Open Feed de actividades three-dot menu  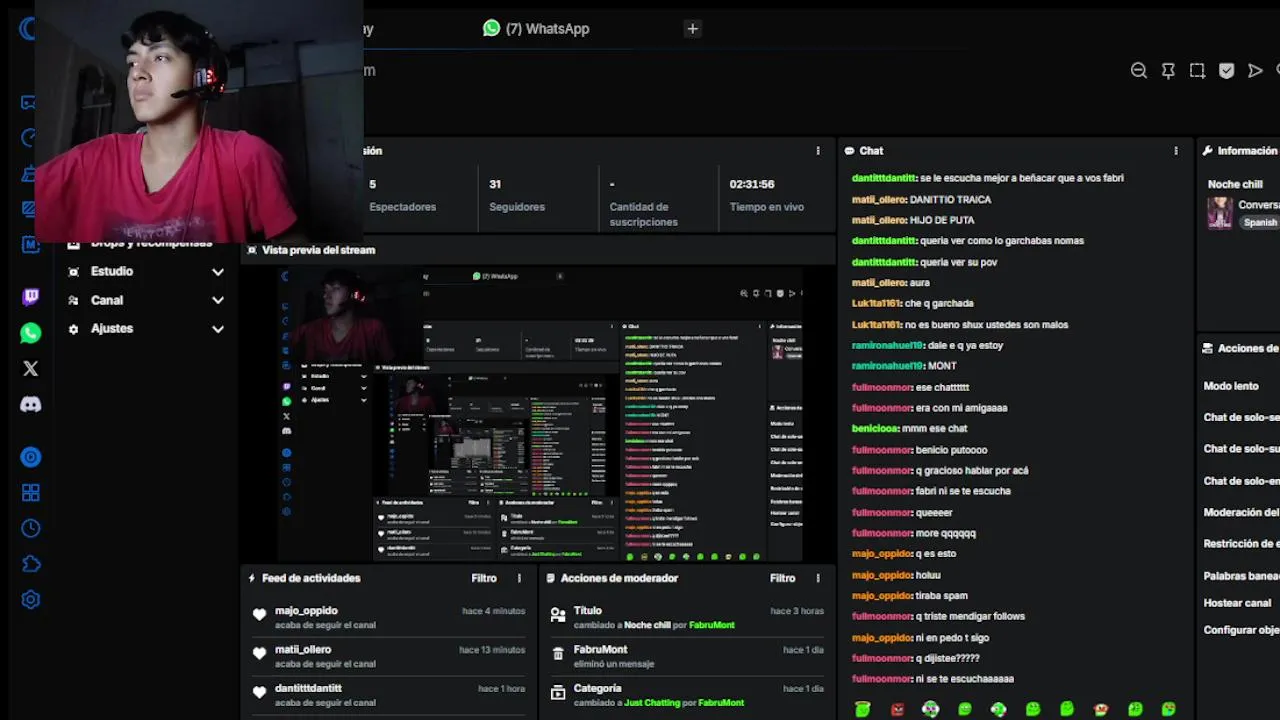[x=519, y=578]
